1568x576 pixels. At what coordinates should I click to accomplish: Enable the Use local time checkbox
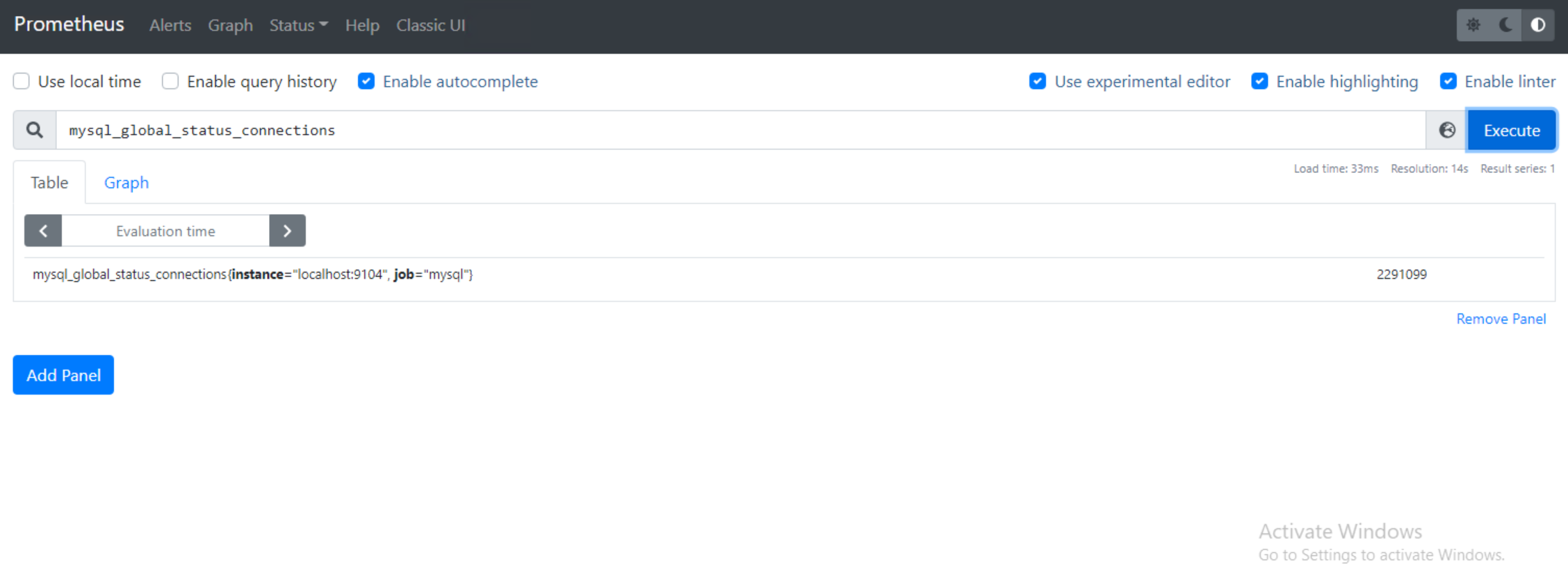click(22, 81)
